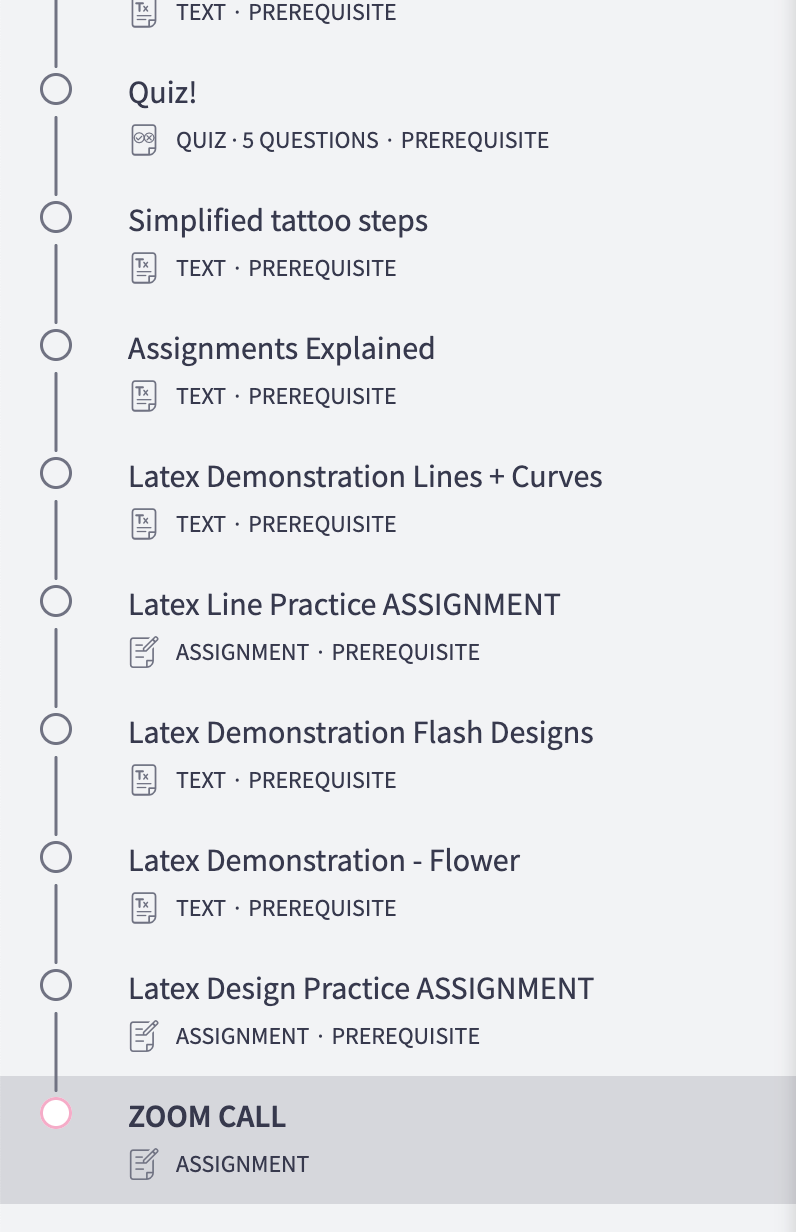Click text icon under Latex Demonstration Flash Designs
Viewport: 796px width, 1232px height.
pyautogui.click(x=144, y=780)
